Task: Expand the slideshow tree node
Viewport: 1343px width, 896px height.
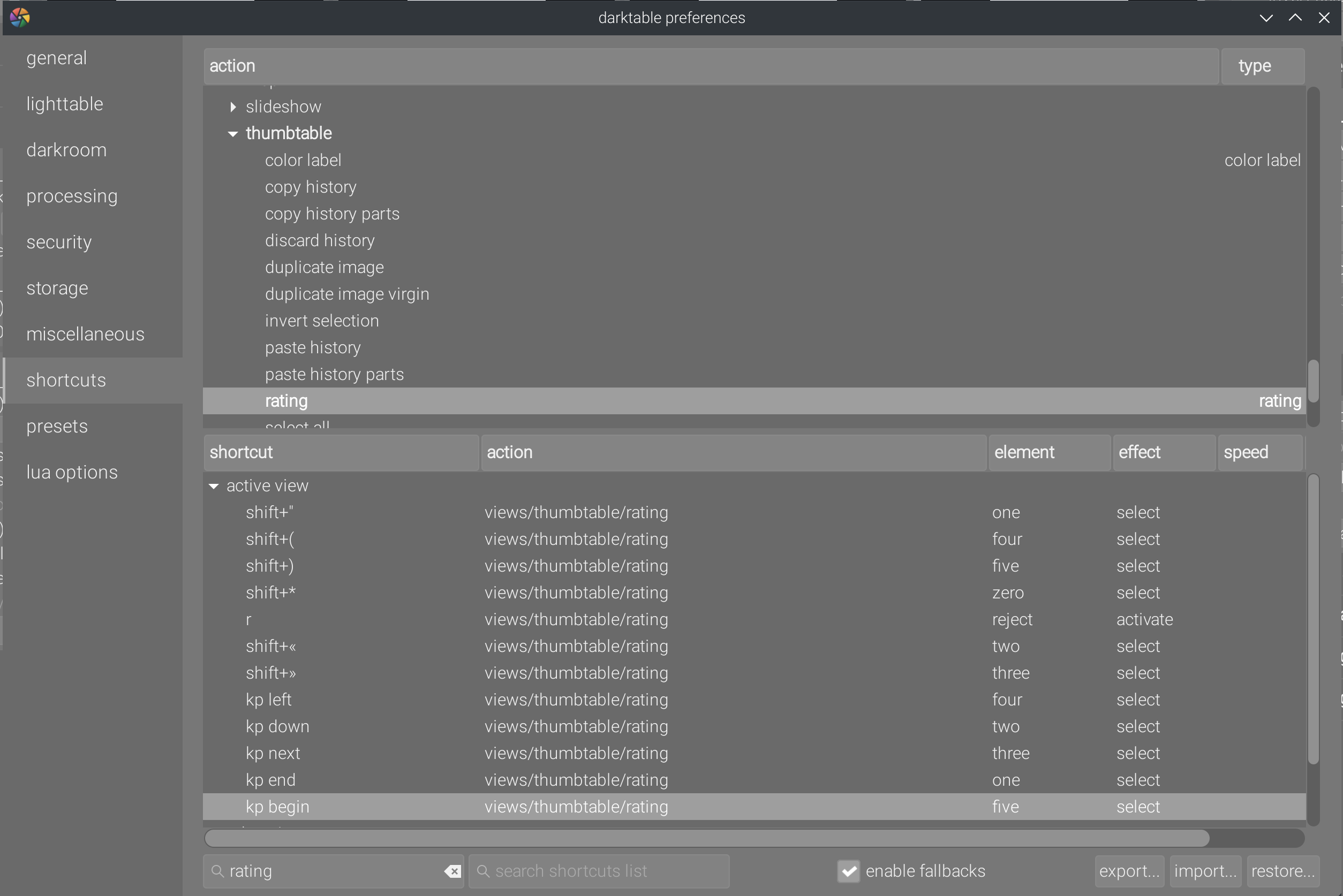Action: point(233,107)
